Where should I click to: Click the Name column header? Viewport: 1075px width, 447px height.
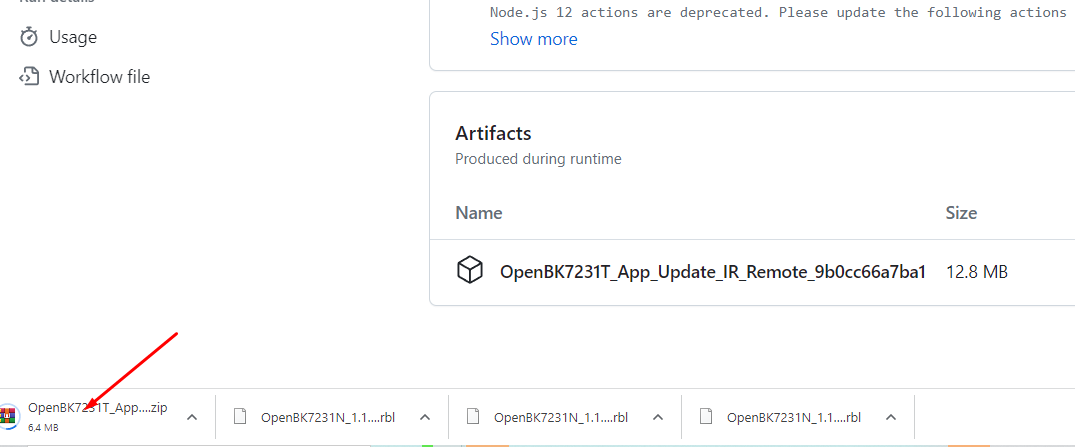pos(479,213)
